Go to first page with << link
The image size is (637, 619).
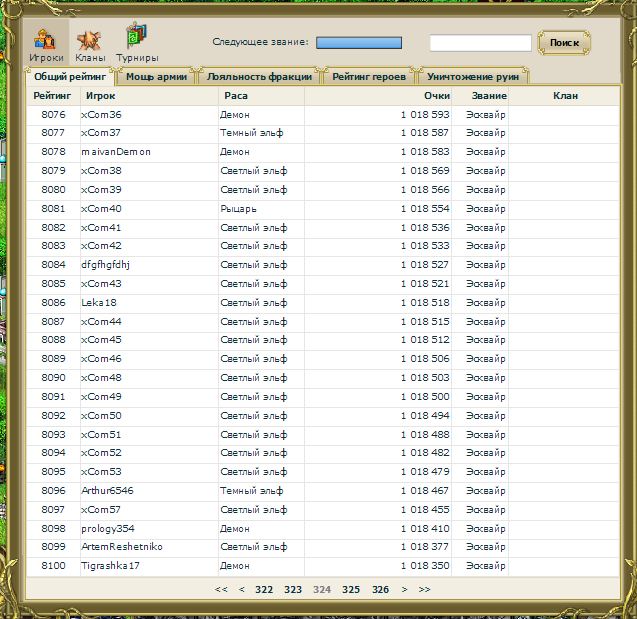coord(221,590)
